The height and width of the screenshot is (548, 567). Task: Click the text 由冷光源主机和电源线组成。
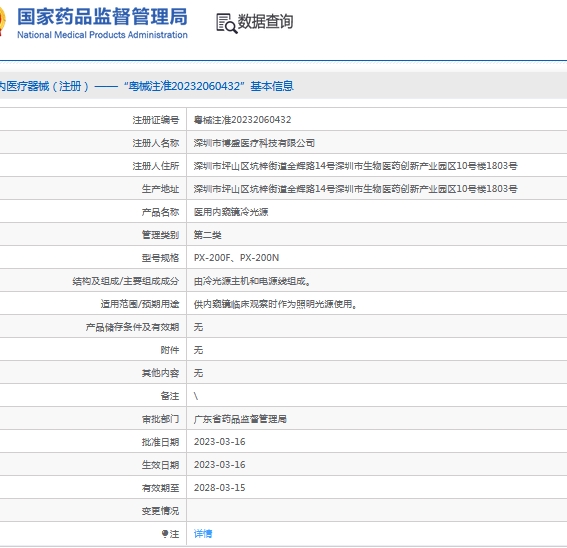click(x=252, y=281)
